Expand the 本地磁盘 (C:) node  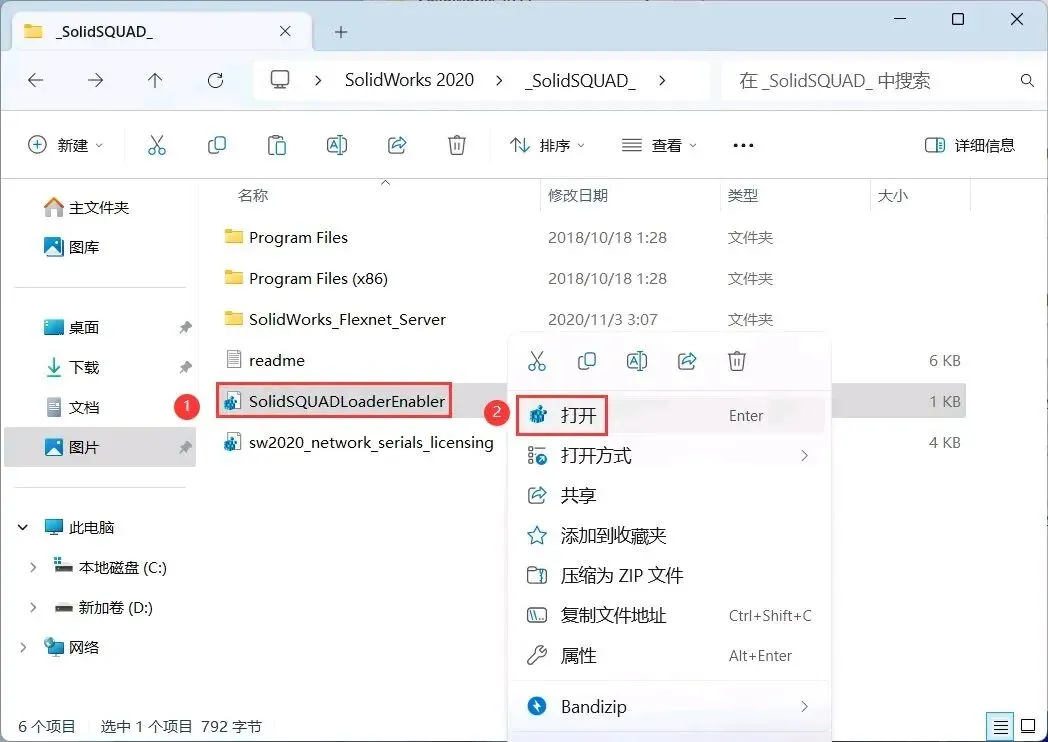click(33, 568)
